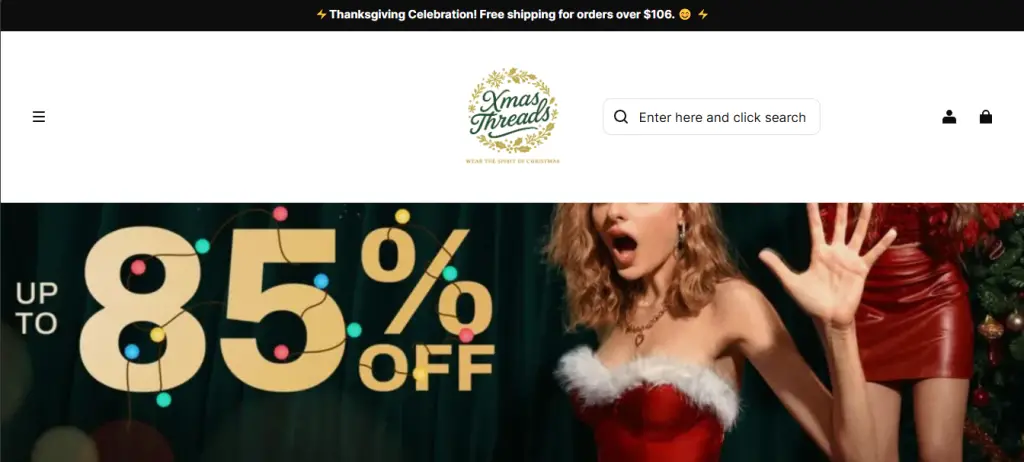Click the Xmas Threads wreath logo
This screenshot has width=1024, height=462.
point(513,110)
